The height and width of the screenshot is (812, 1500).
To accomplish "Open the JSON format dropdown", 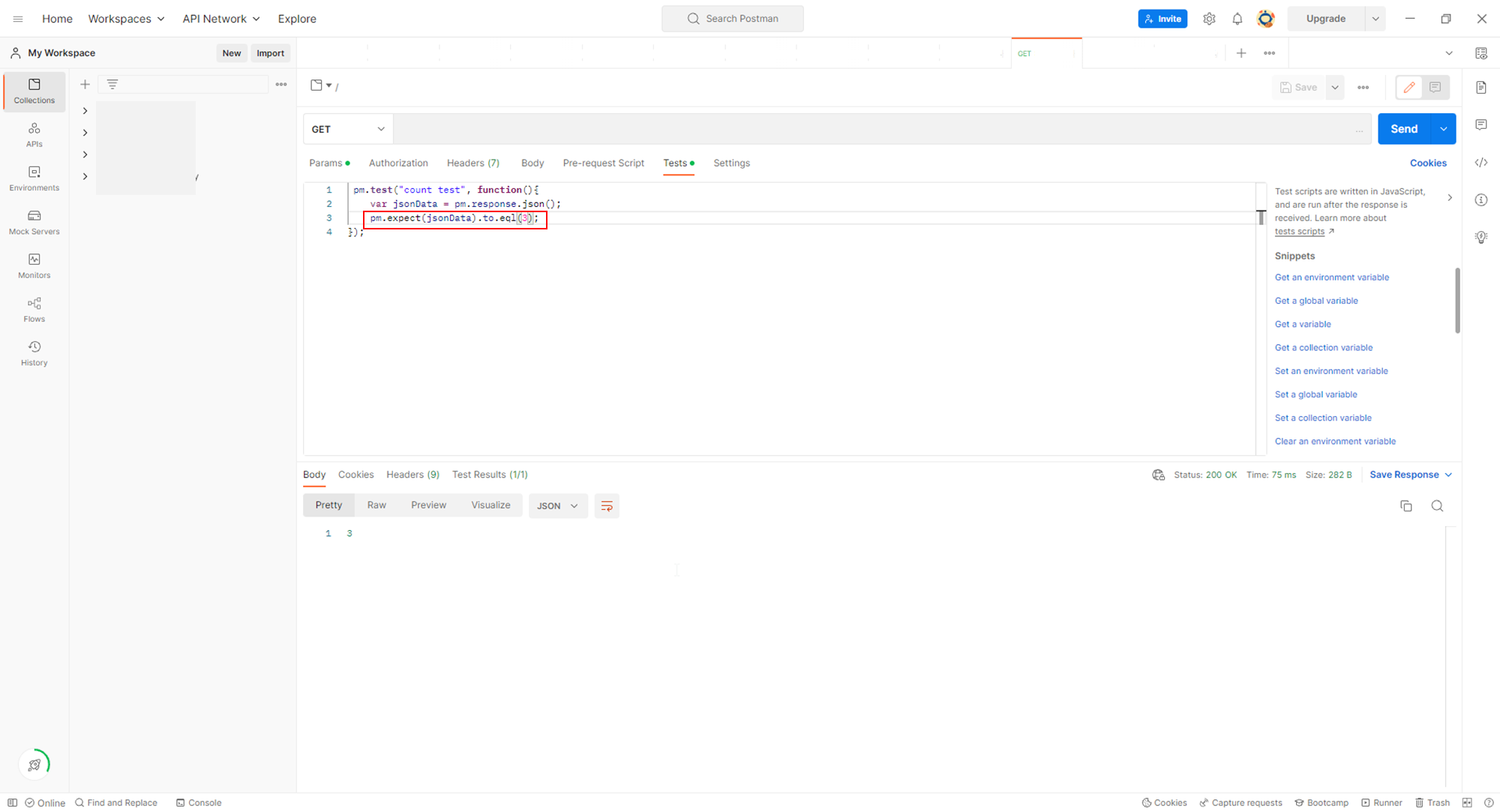I will click(557, 506).
